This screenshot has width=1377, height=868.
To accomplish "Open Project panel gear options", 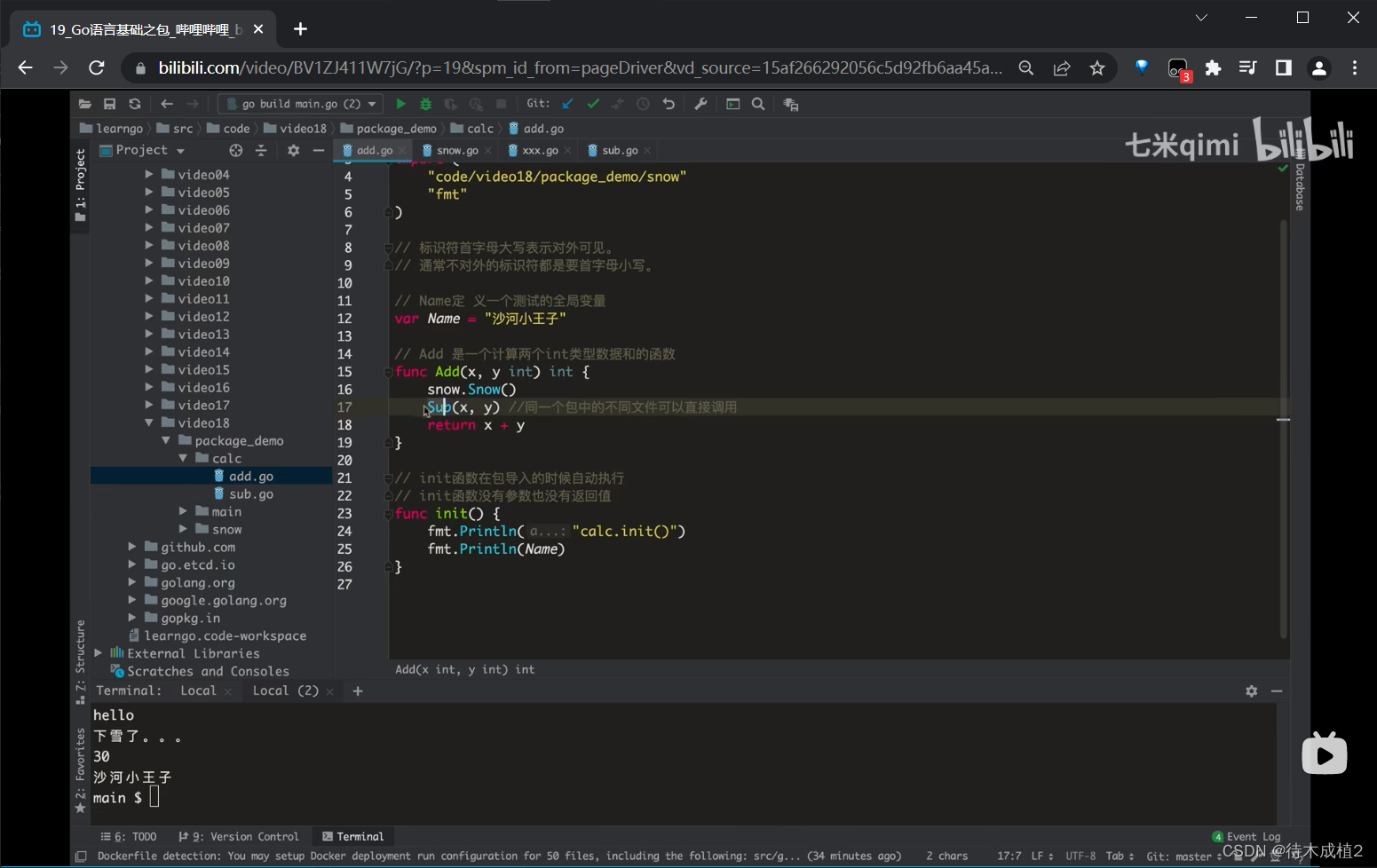I will pos(294,150).
